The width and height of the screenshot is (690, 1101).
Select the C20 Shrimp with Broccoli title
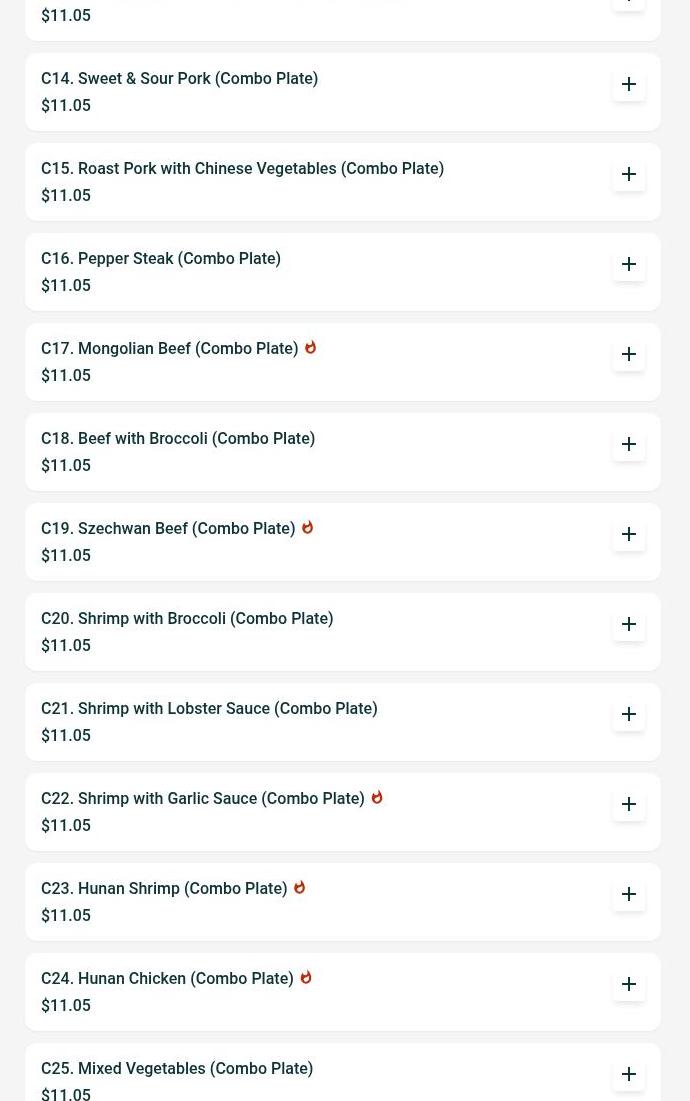point(187,619)
